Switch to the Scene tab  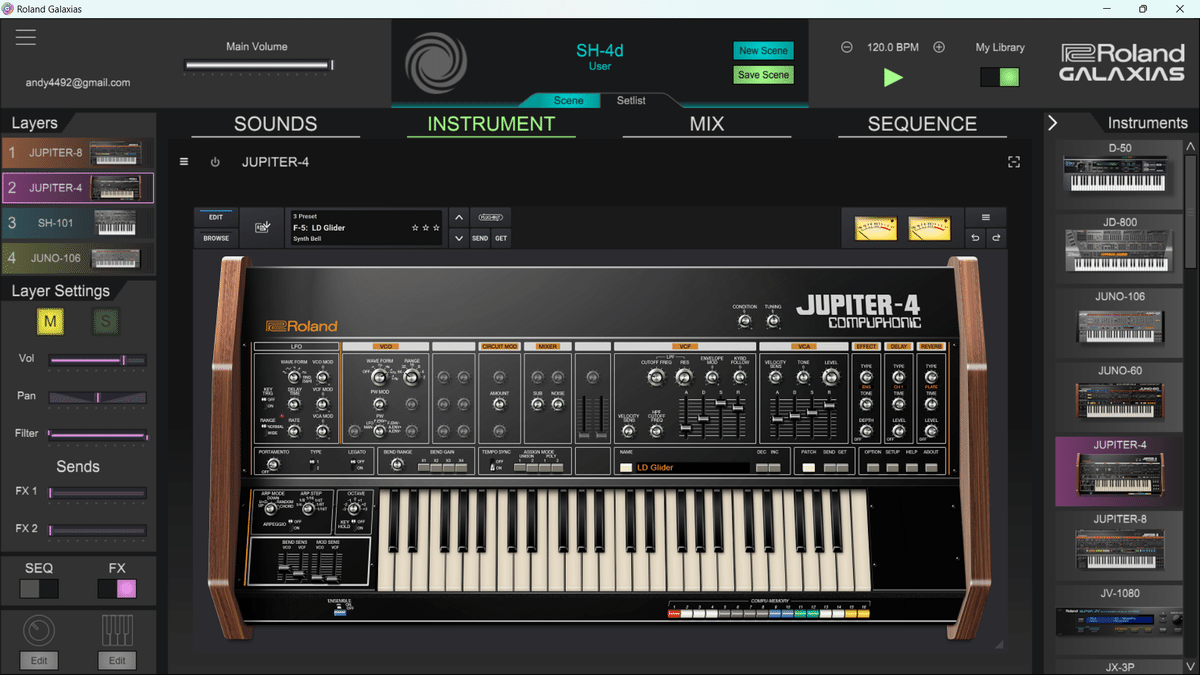(x=569, y=100)
